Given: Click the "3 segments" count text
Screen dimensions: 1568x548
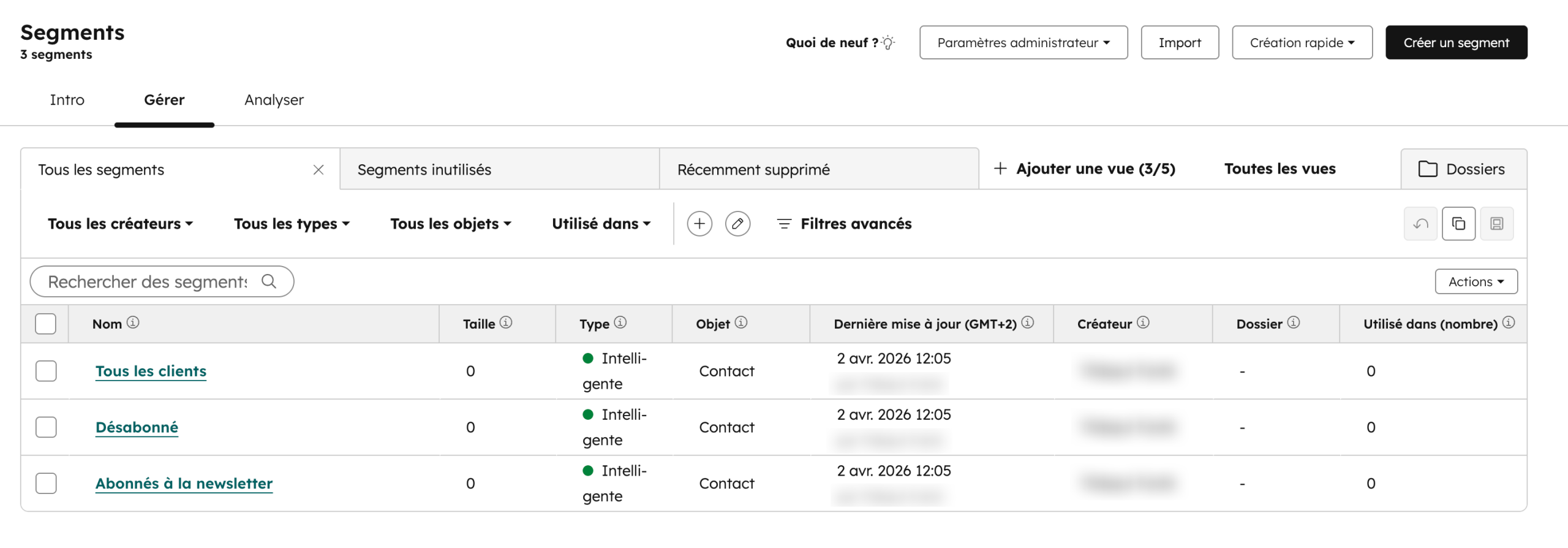Looking at the screenshot, I should pyautogui.click(x=56, y=55).
